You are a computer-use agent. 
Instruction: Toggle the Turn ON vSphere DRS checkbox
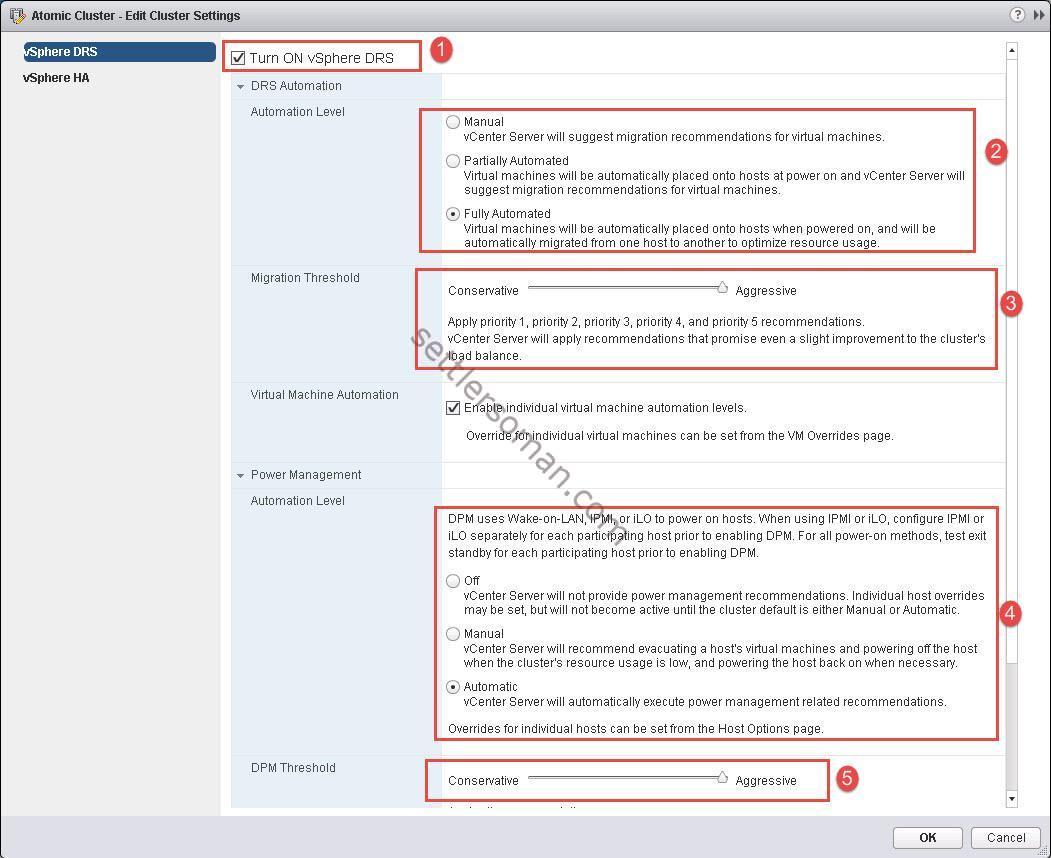(x=238, y=58)
